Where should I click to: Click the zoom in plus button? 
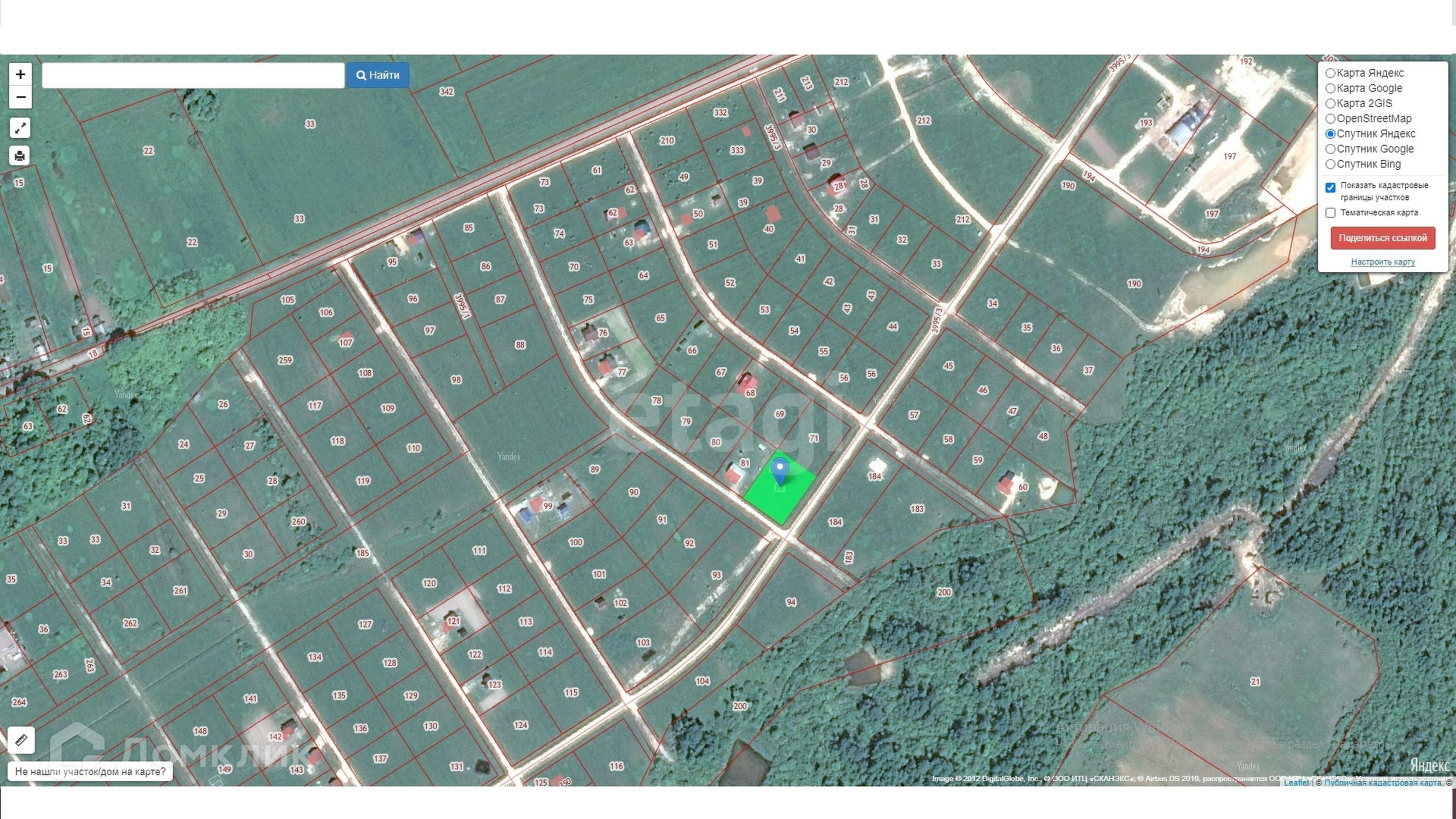(20, 74)
